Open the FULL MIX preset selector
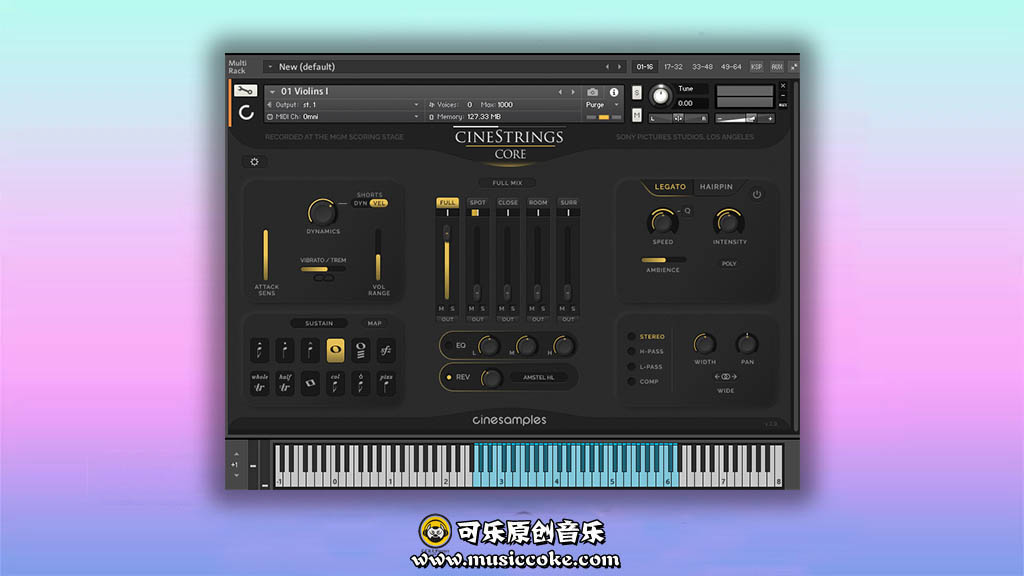The image size is (1024, 576). [x=507, y=183]
